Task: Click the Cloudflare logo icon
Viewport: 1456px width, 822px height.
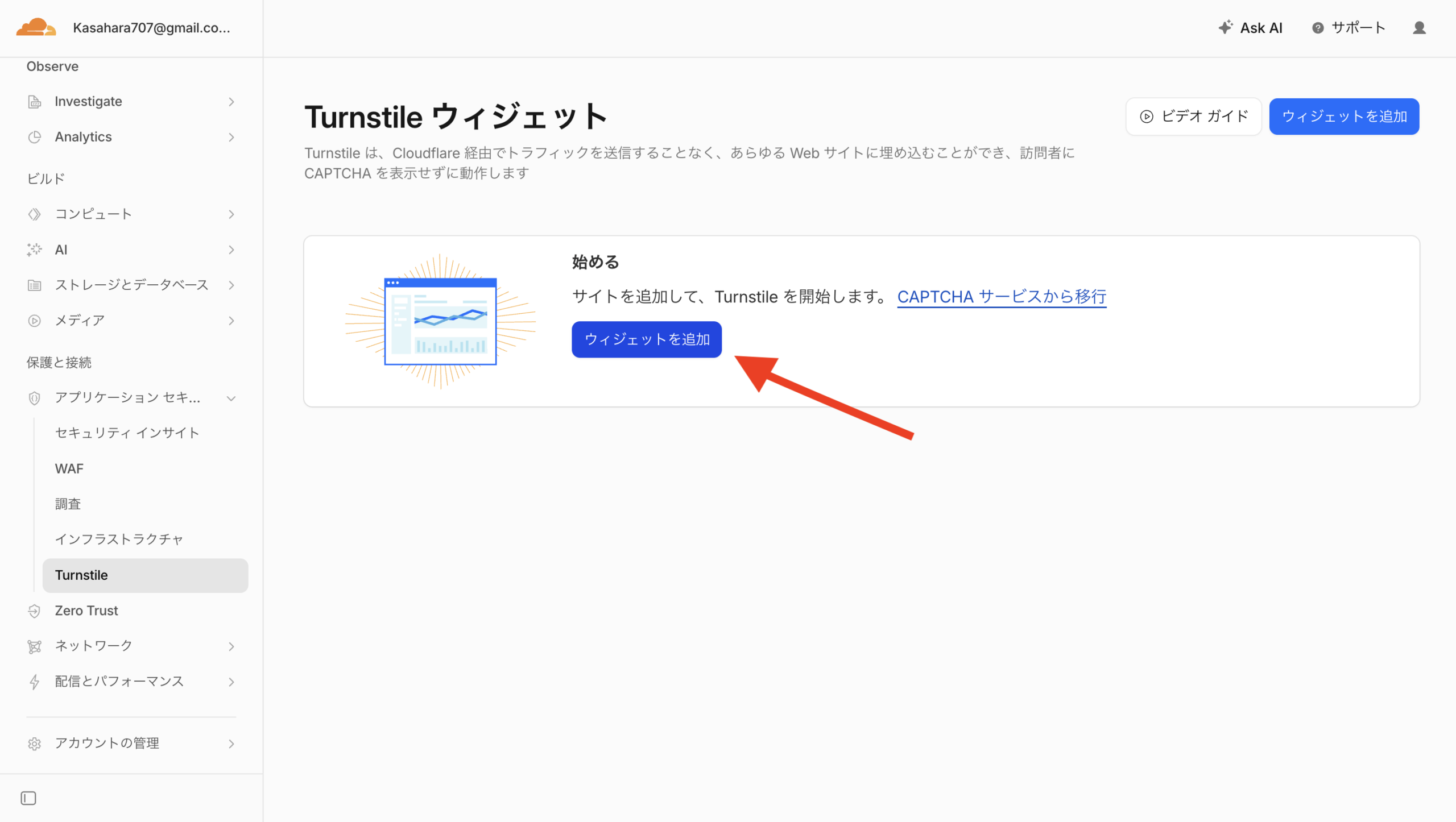Action: (36, 27)
